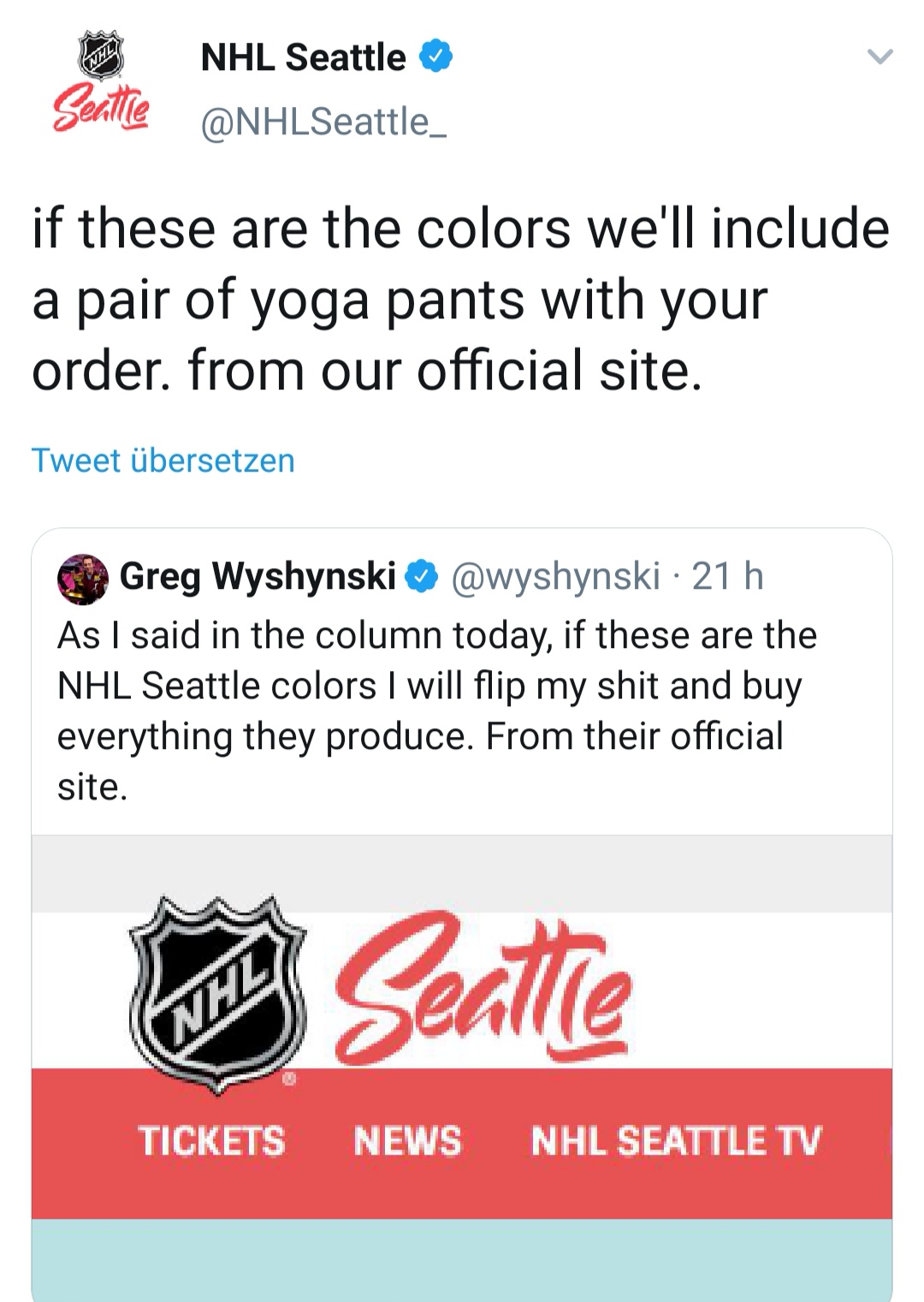Select the NEWS menu item

[407, 1142]
